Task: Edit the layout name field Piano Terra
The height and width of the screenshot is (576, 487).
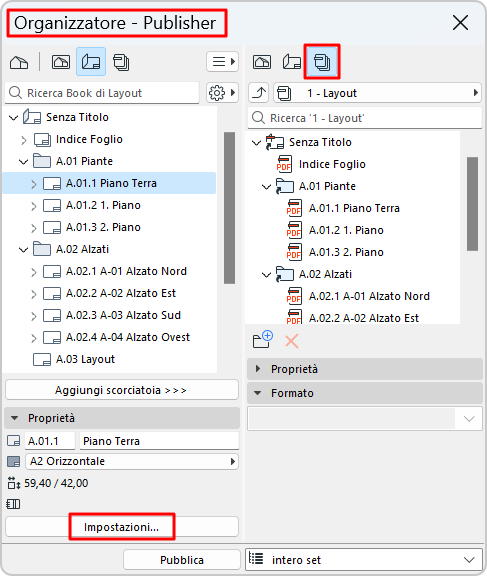Action: [x=159, y=441]
